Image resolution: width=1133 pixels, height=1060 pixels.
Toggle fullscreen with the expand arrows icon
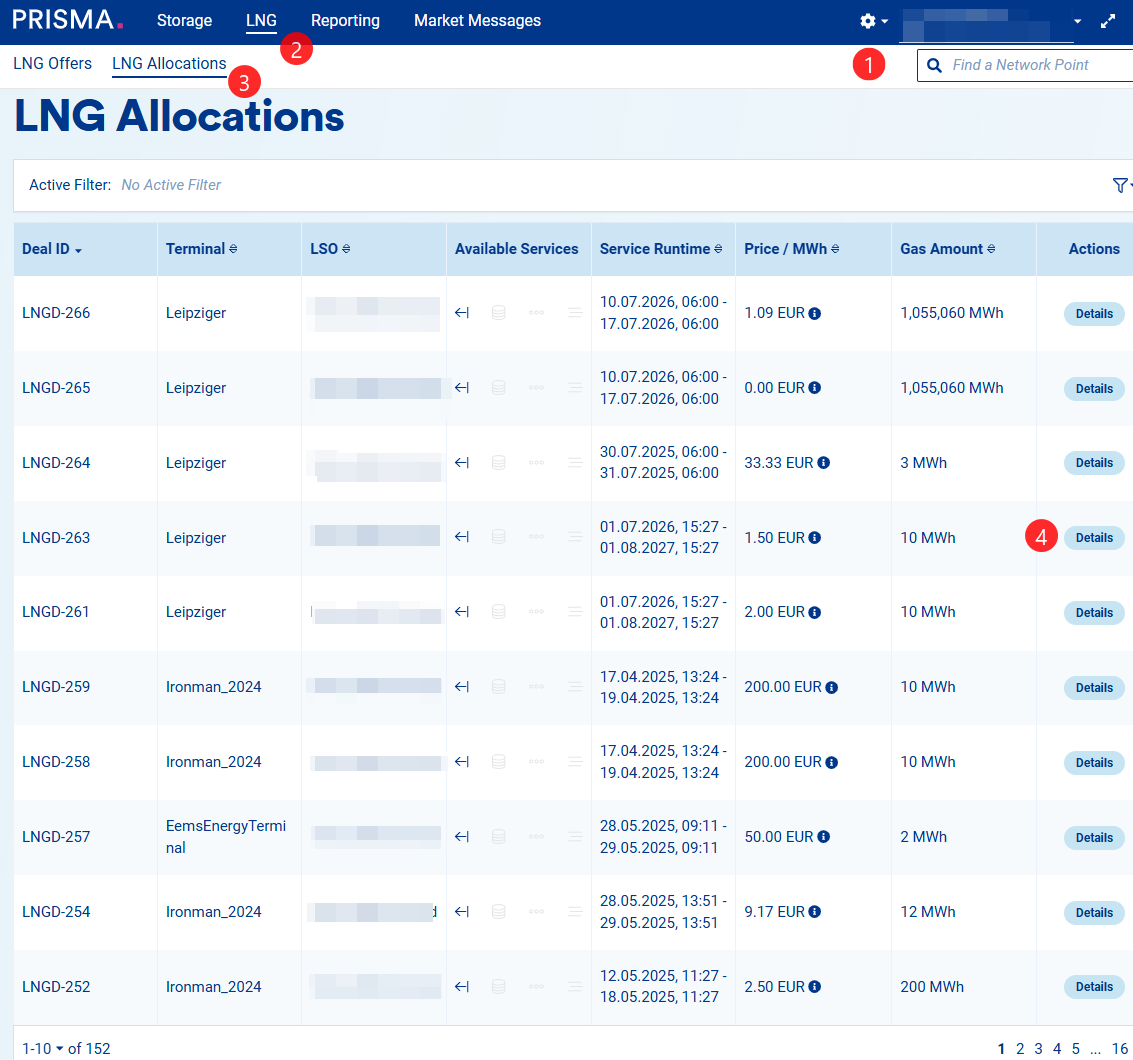click(1108, 21)
